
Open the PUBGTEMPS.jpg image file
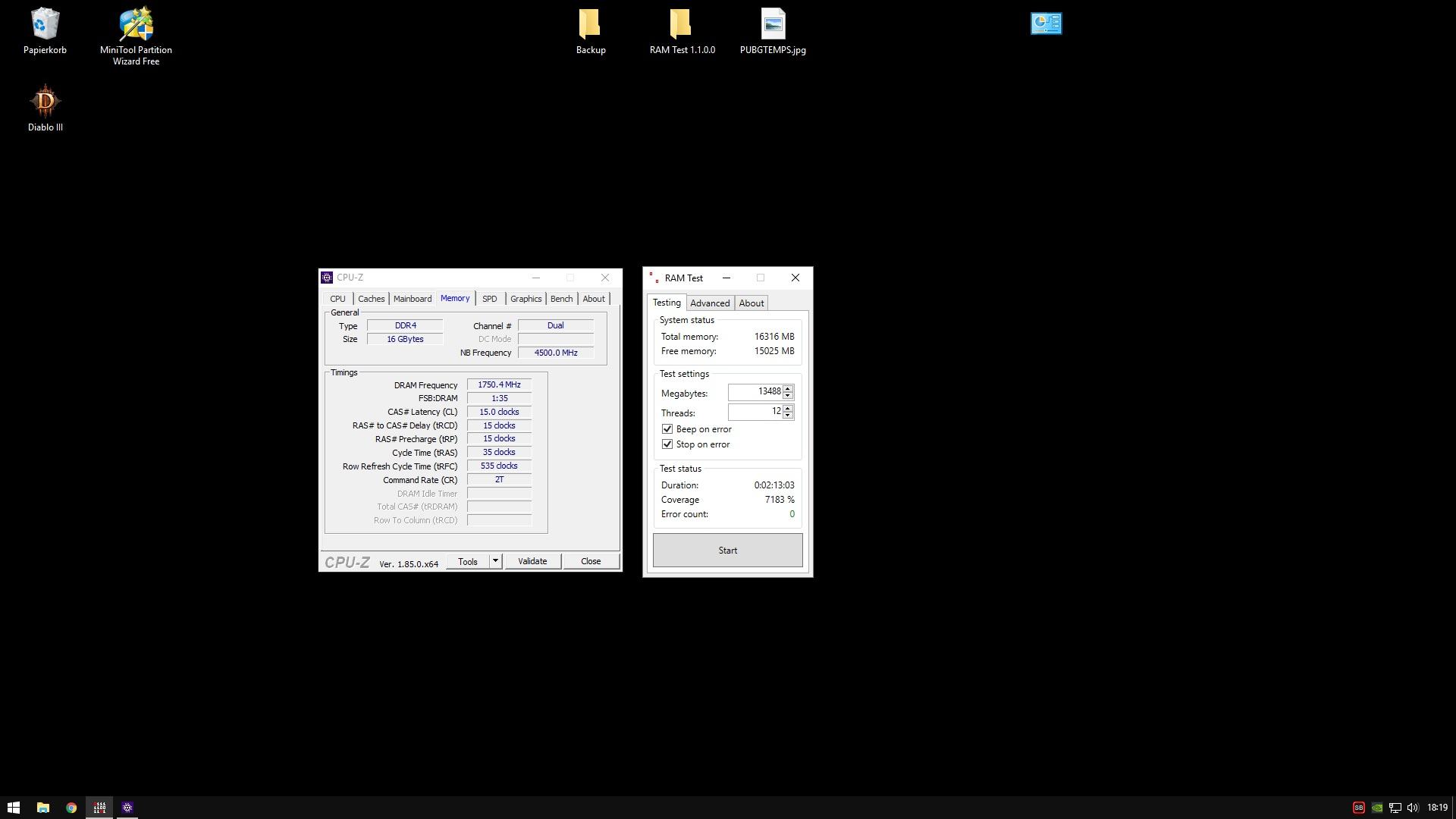click(773, 25)
